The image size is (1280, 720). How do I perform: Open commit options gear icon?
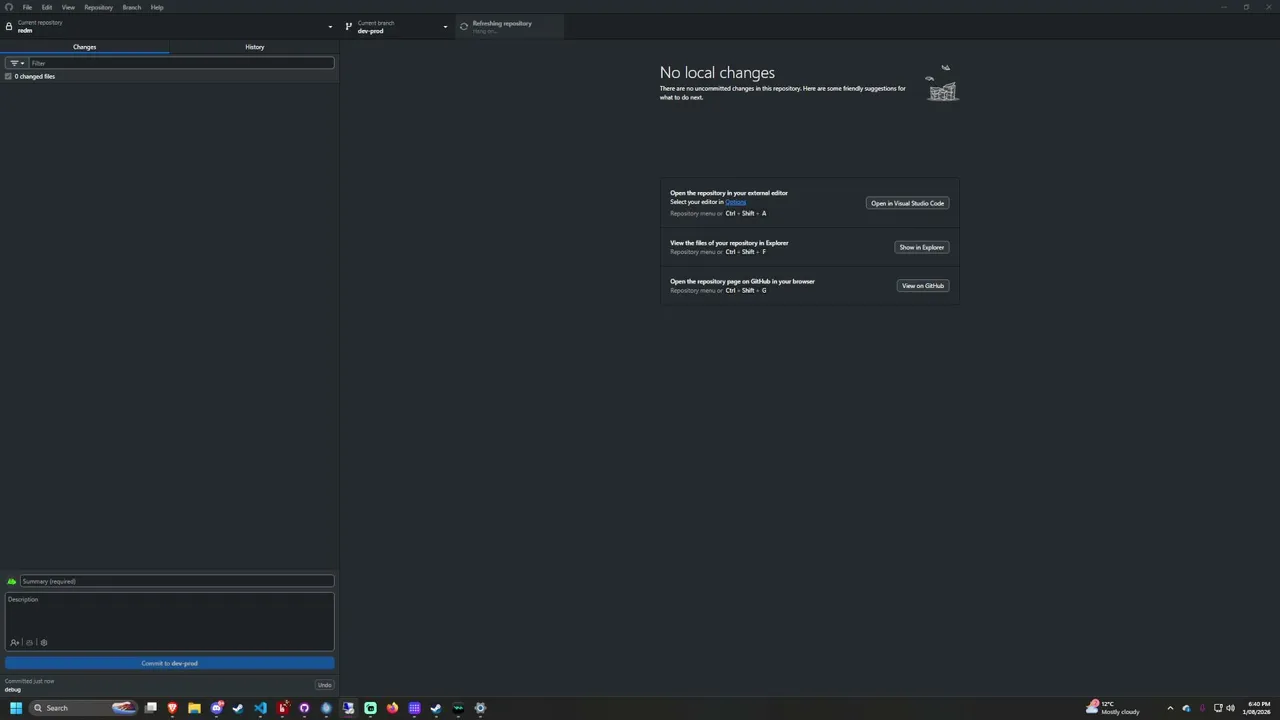(44, 643)
